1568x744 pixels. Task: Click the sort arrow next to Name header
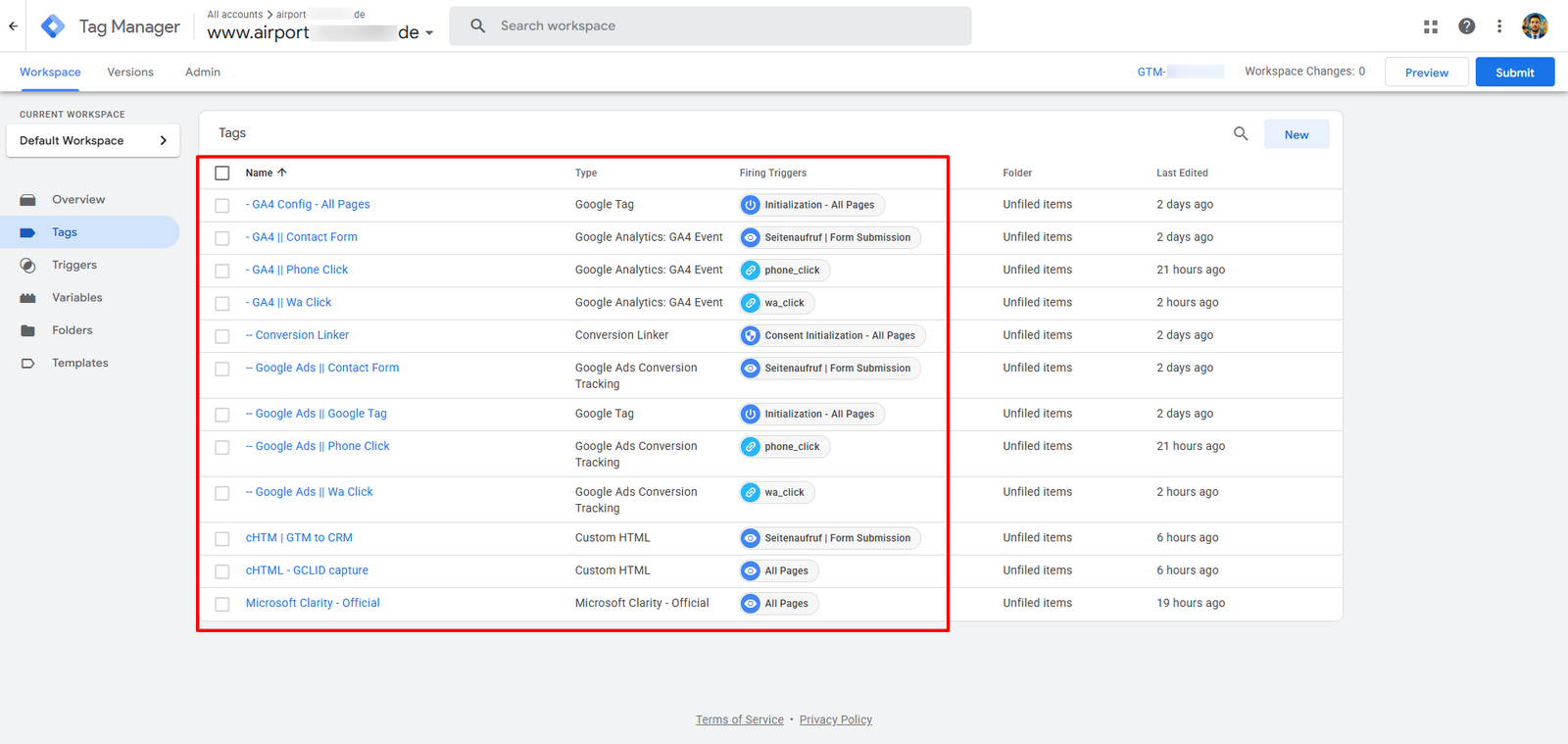(282, 173)
